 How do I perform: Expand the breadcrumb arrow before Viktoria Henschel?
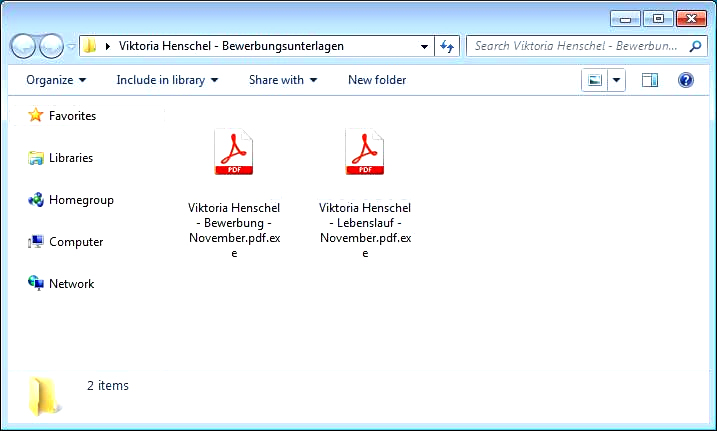[x=108, y=46]
